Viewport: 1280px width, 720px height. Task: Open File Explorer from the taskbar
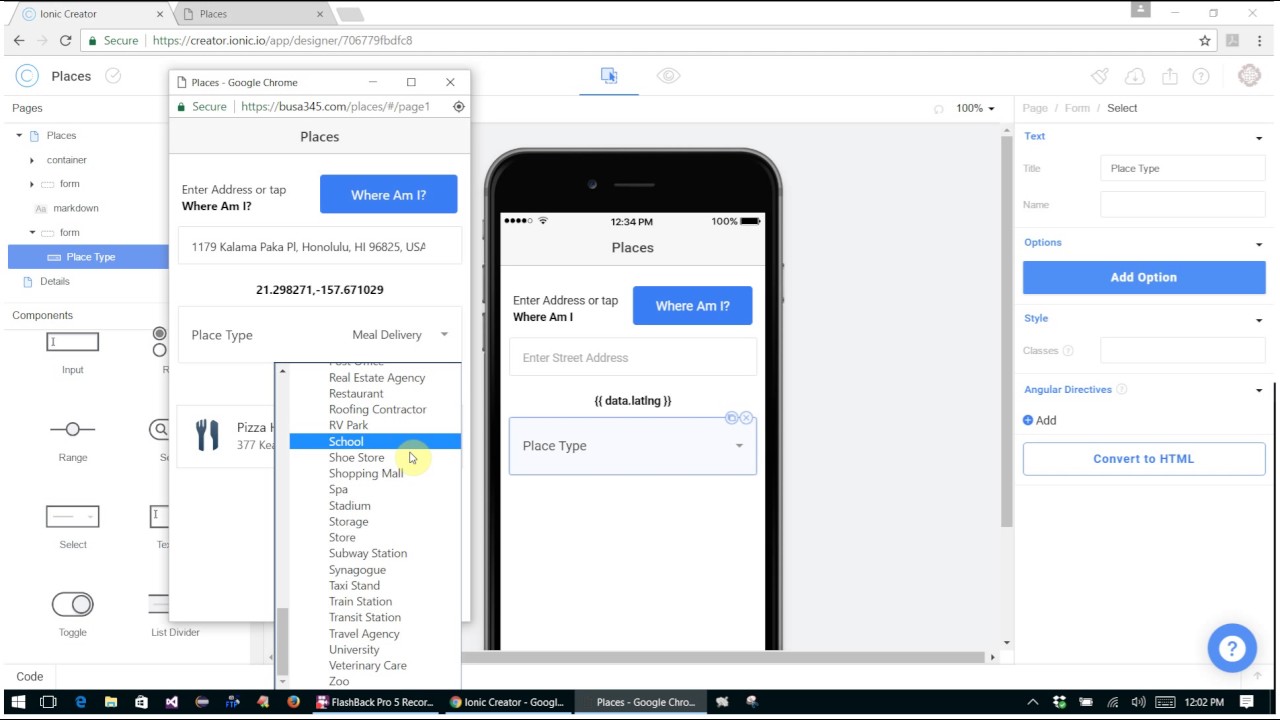[111, 702]
